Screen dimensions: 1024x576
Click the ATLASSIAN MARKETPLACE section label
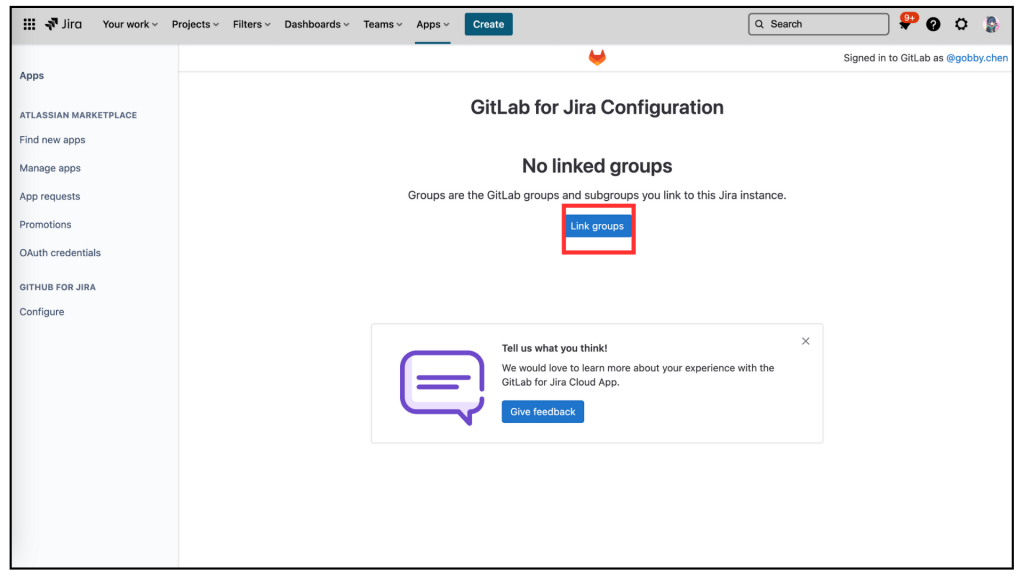pos(78,115)
